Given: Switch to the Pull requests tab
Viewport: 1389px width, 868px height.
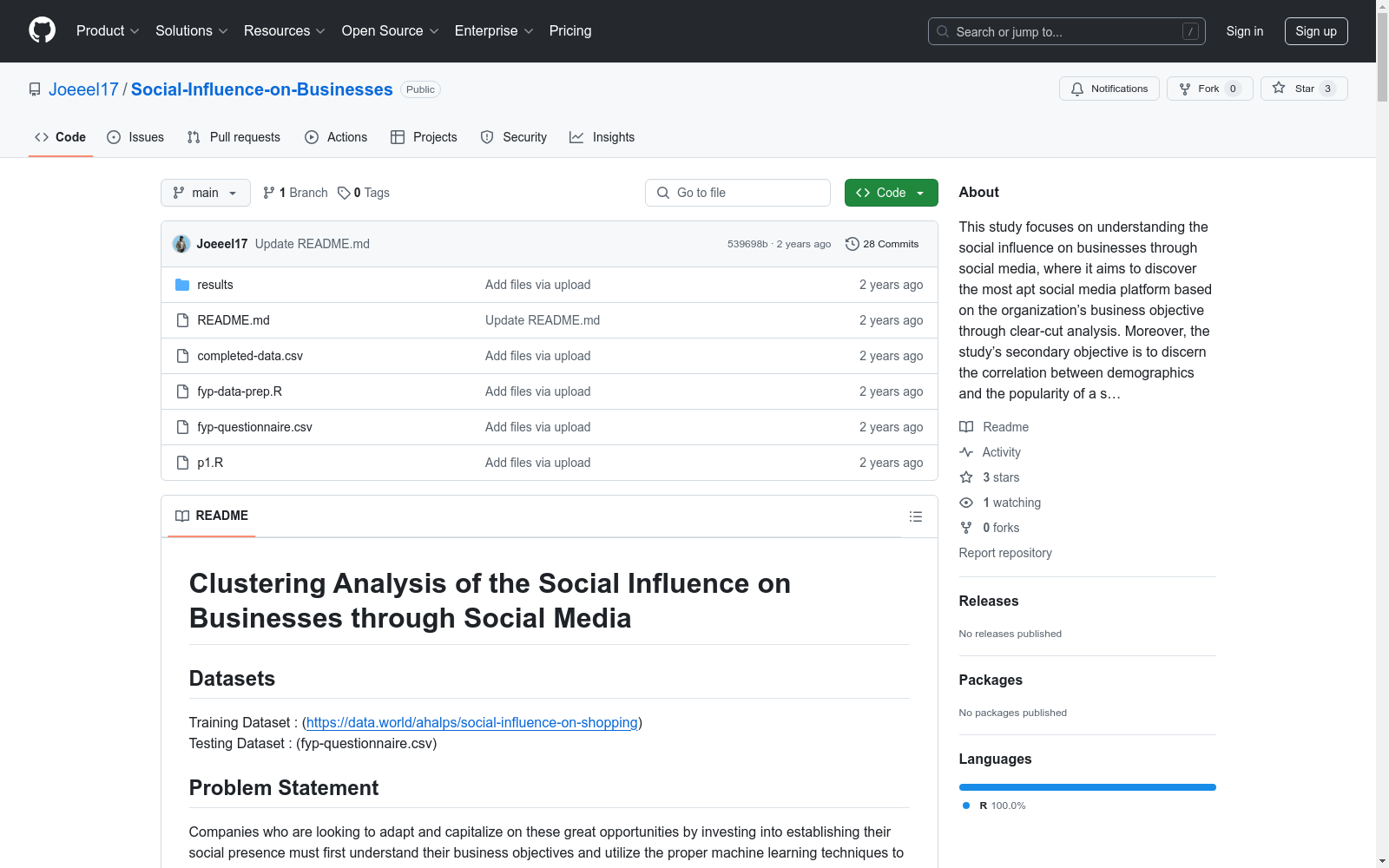Looking at the screenshot, I should (x=234, y=137).
